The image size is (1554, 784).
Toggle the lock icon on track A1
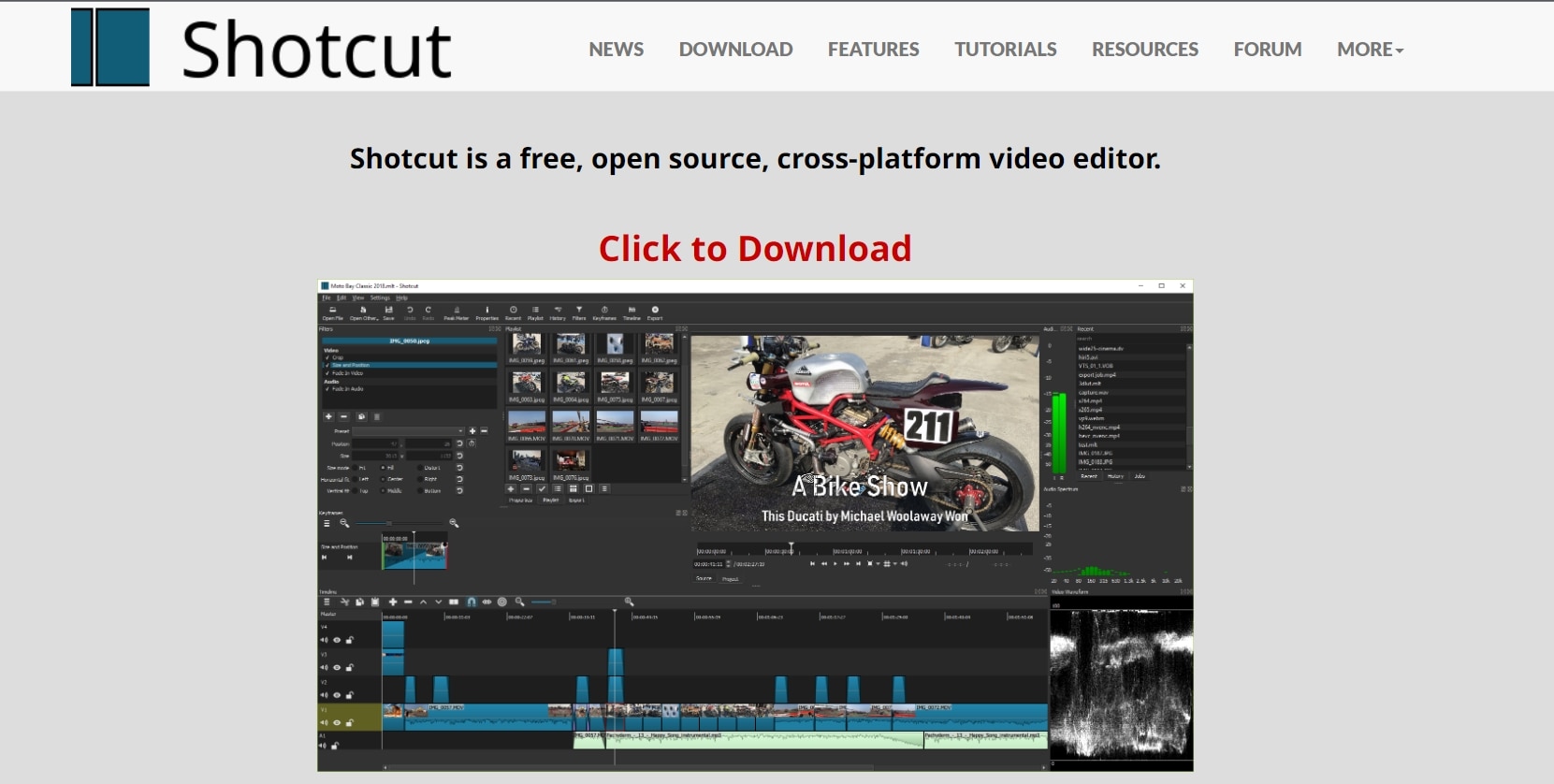point(335,746)
